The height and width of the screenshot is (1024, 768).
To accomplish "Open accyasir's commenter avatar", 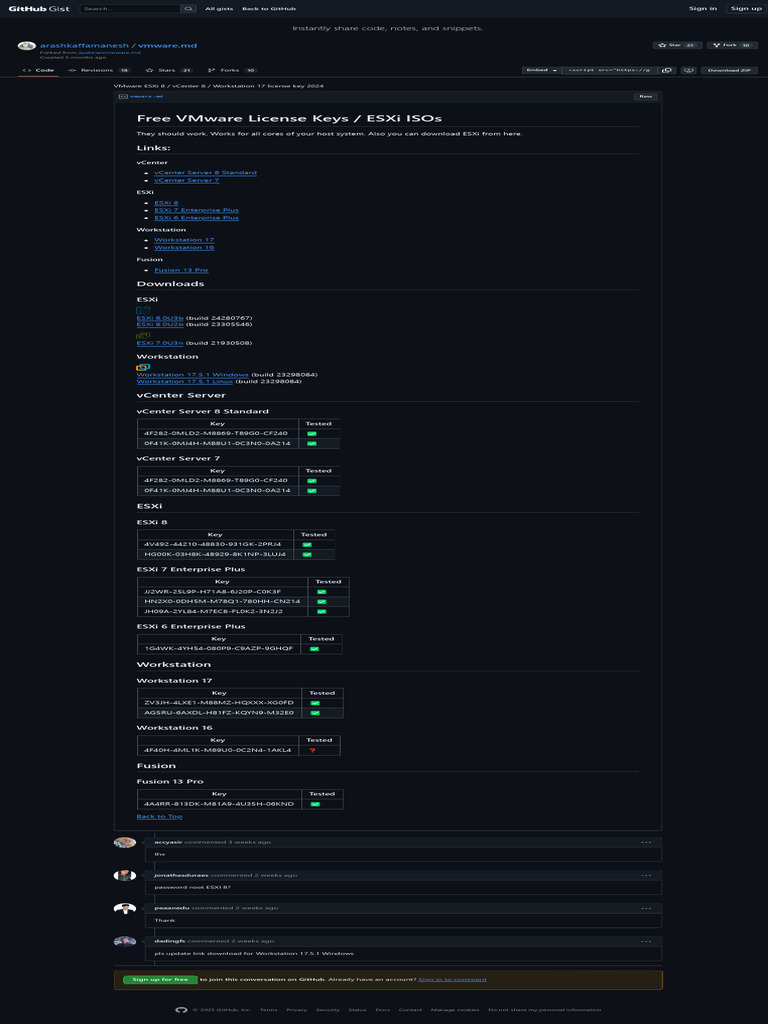I will 125,842.
